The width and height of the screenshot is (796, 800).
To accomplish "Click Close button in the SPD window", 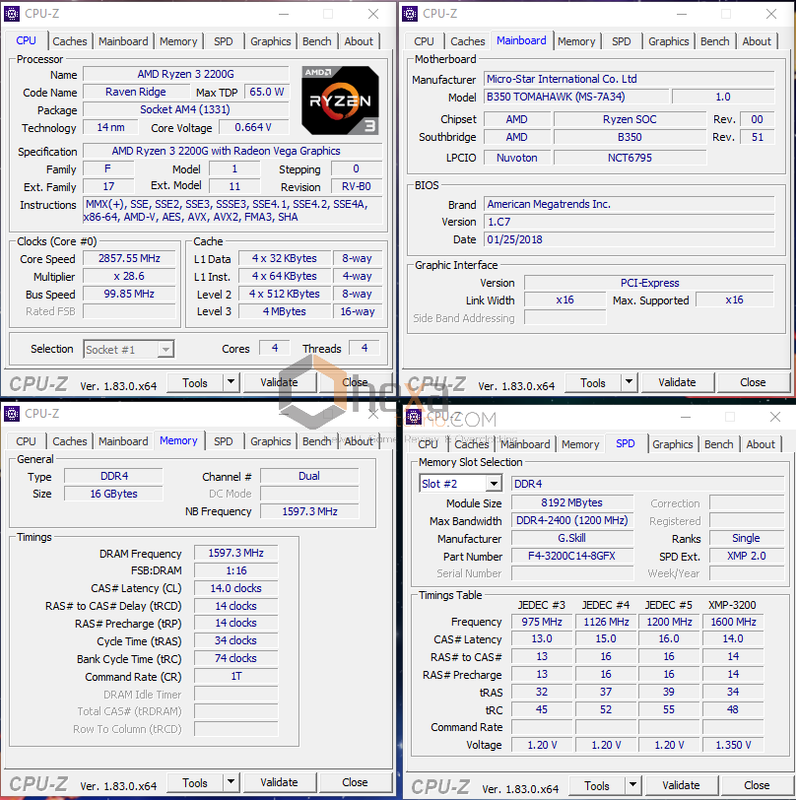I will pos(757,786).
